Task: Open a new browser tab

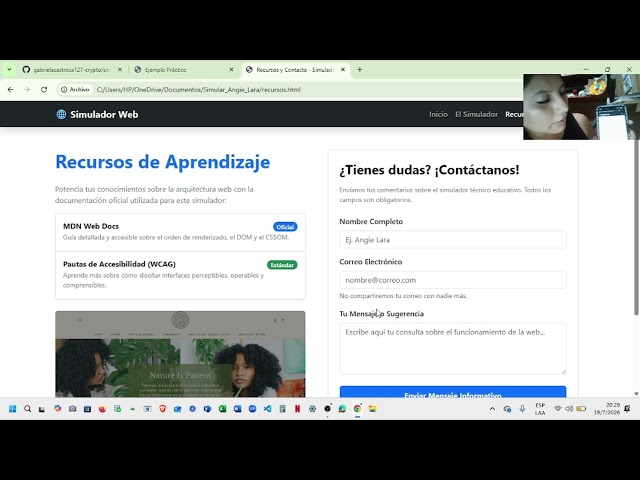Action: (x=360, y=69)
